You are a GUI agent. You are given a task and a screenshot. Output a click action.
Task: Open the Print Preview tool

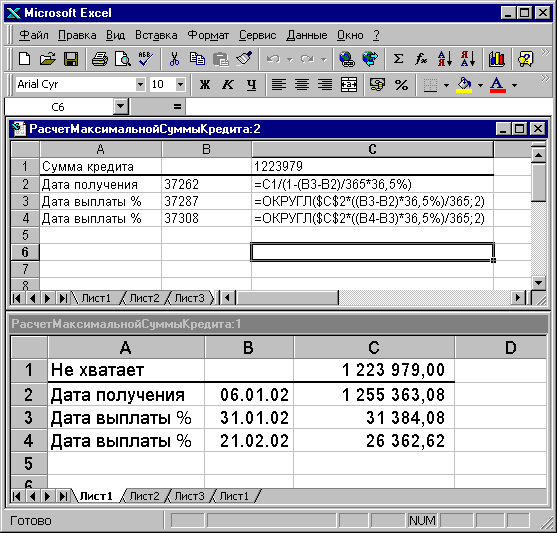click(x=123, y=59)
